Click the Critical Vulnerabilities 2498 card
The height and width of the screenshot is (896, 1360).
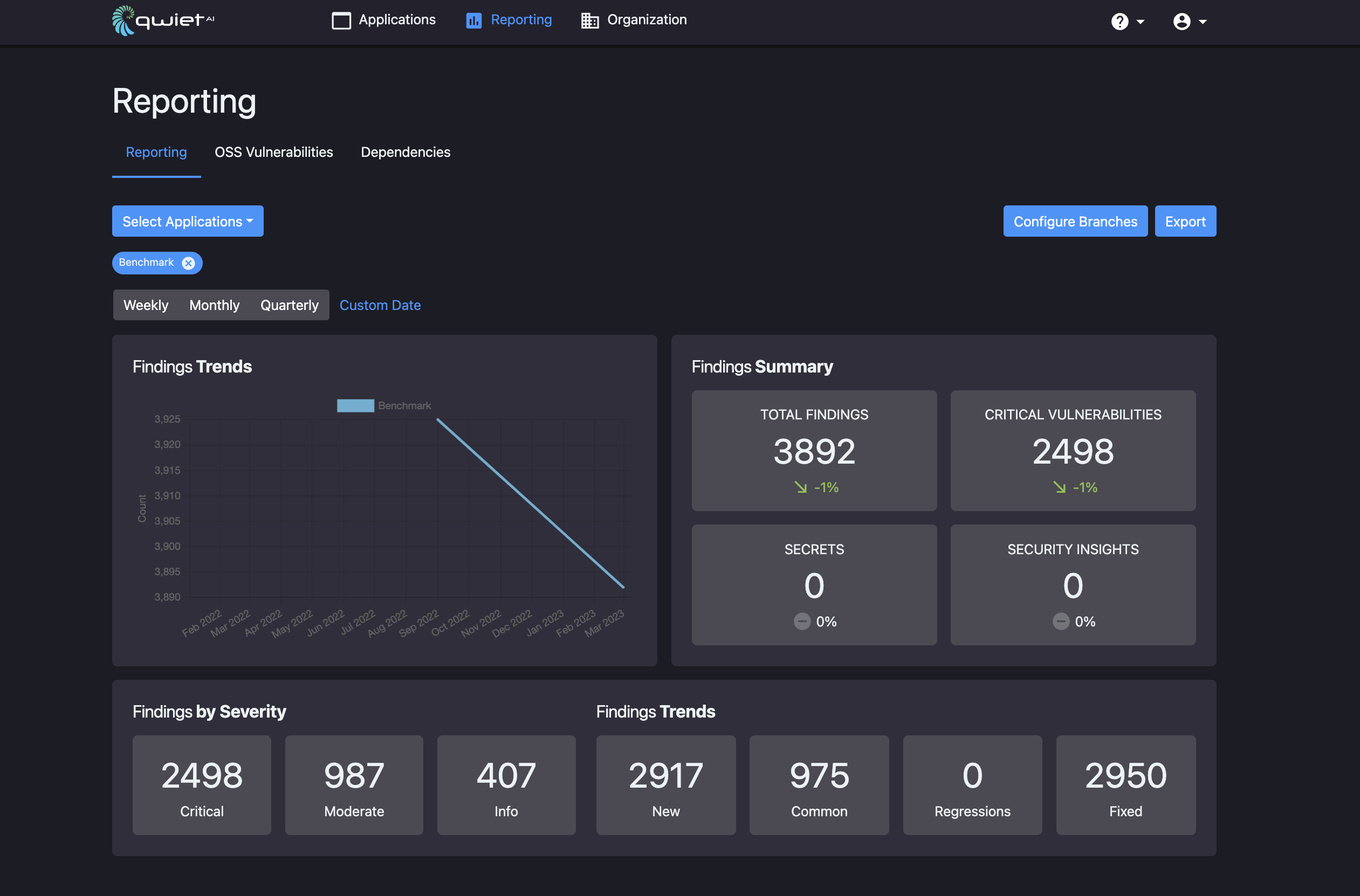[1073, 451]
